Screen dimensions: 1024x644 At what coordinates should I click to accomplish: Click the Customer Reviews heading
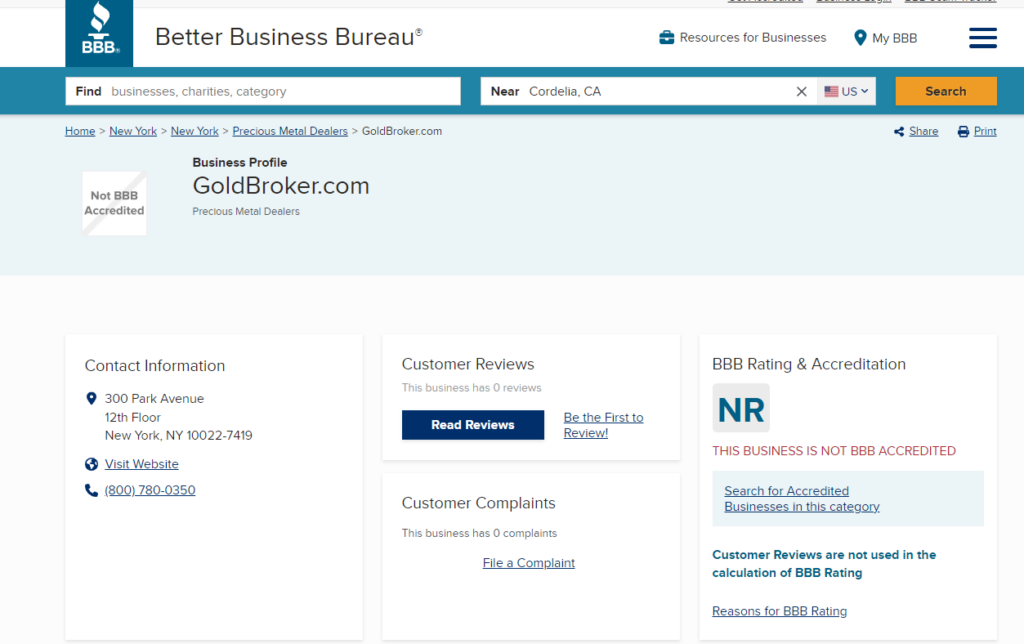[468, 364]
